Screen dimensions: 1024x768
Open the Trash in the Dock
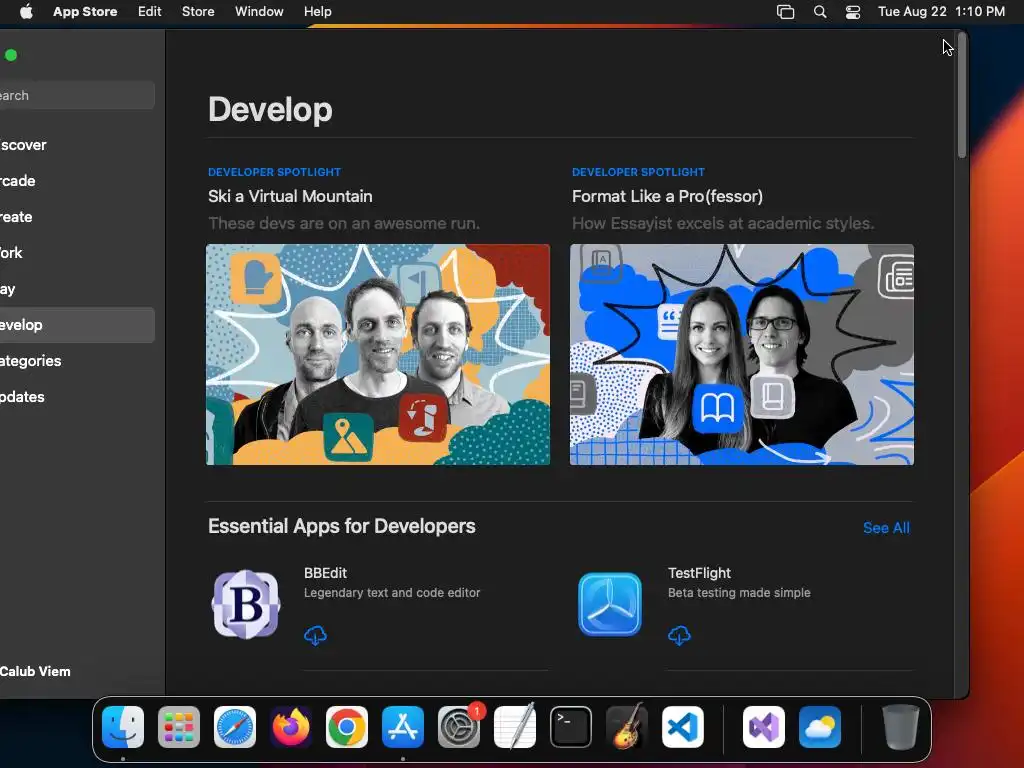tap(901, 727)
